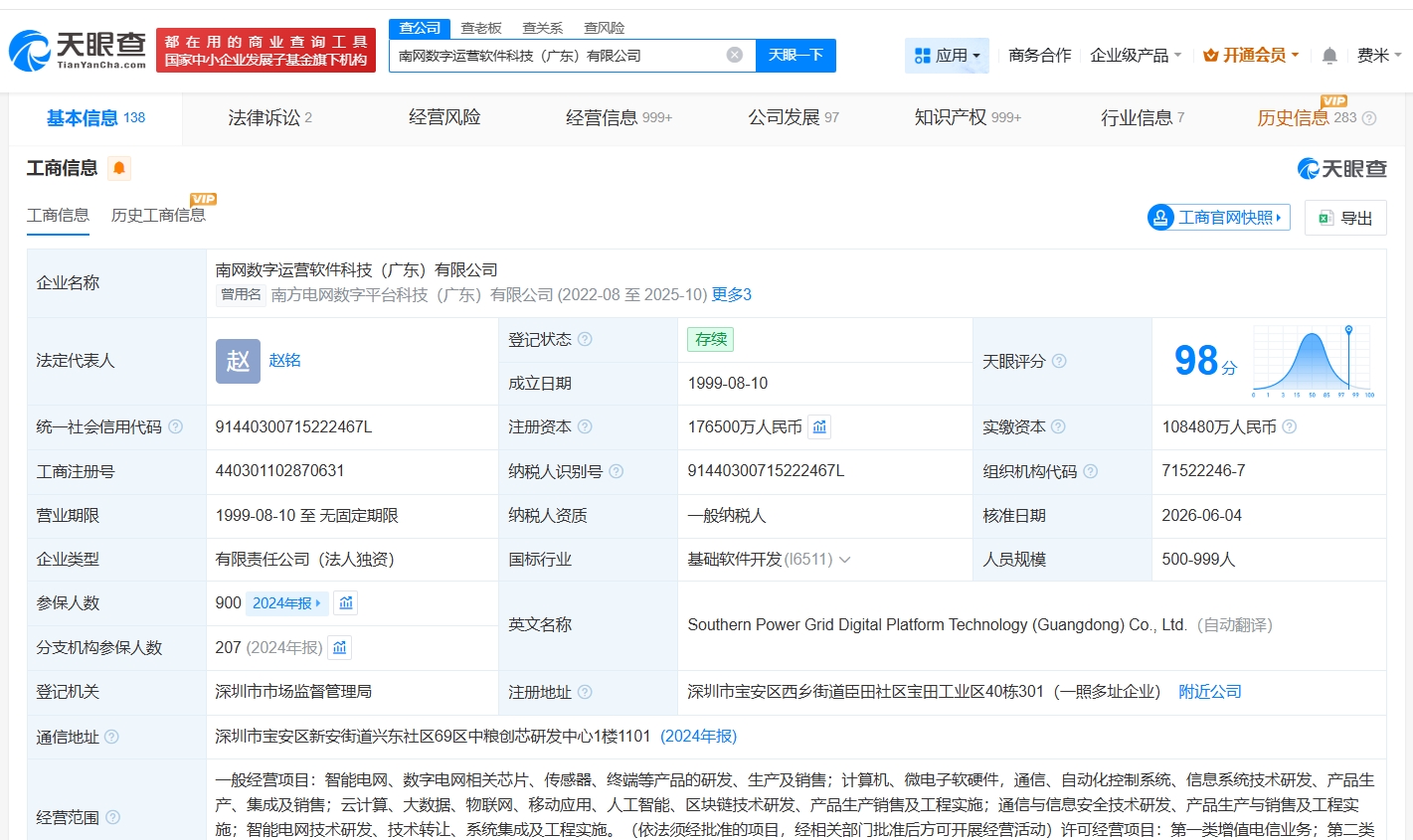The image size is (1413, 840).
Task: Switch to the 查公司 search tab
Action: [420, 28]
